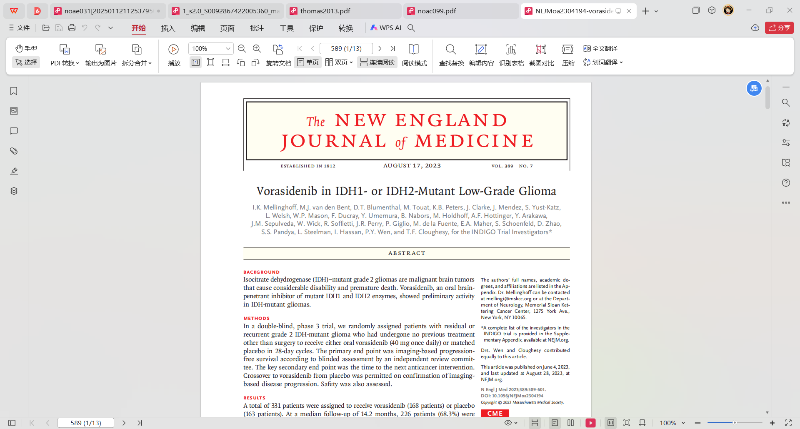Click the status bar zoom plus button
This screenshot has width=800, height=429.
[772, 423]
